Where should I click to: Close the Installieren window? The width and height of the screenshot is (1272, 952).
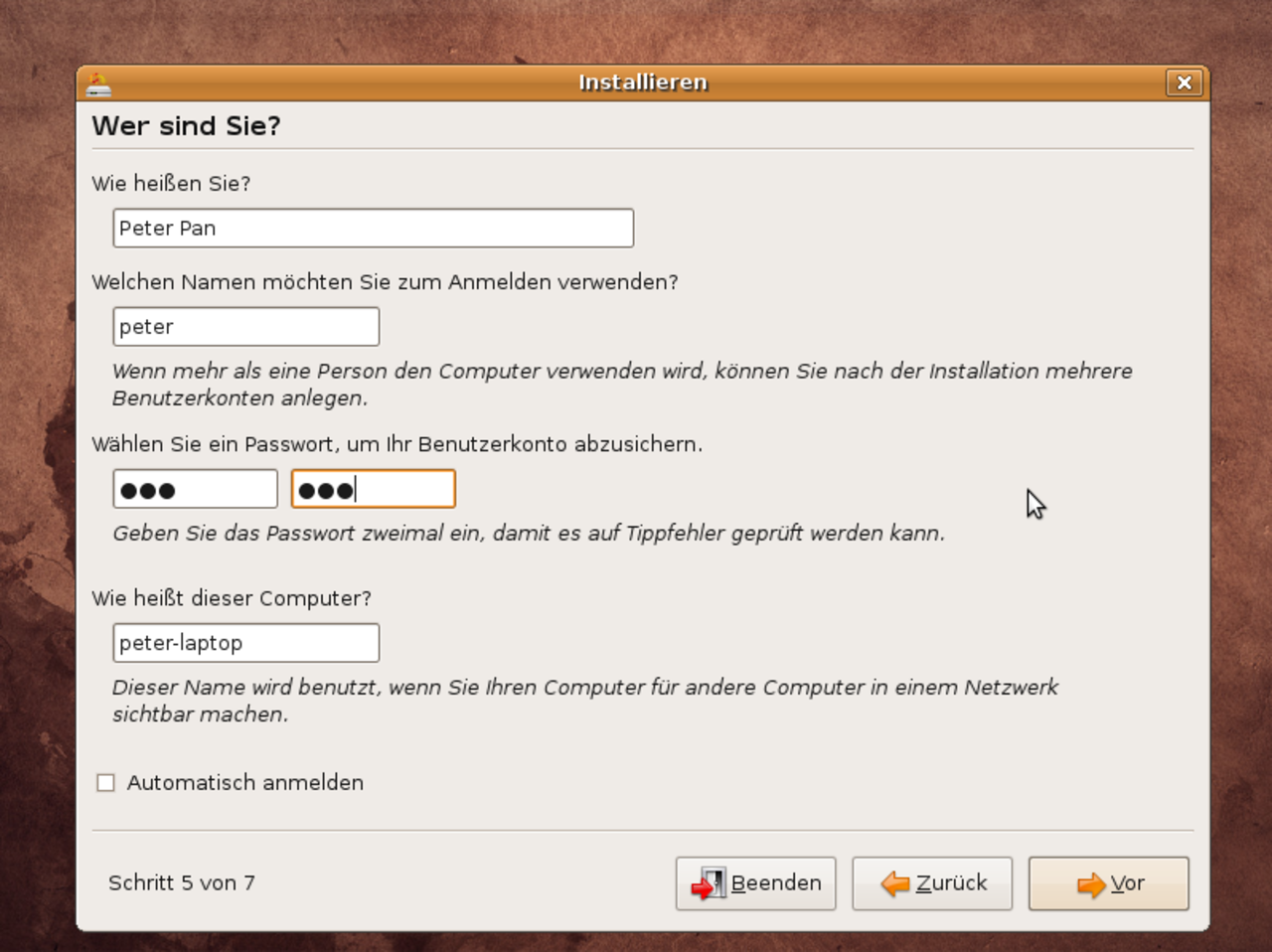[1184, 83]
